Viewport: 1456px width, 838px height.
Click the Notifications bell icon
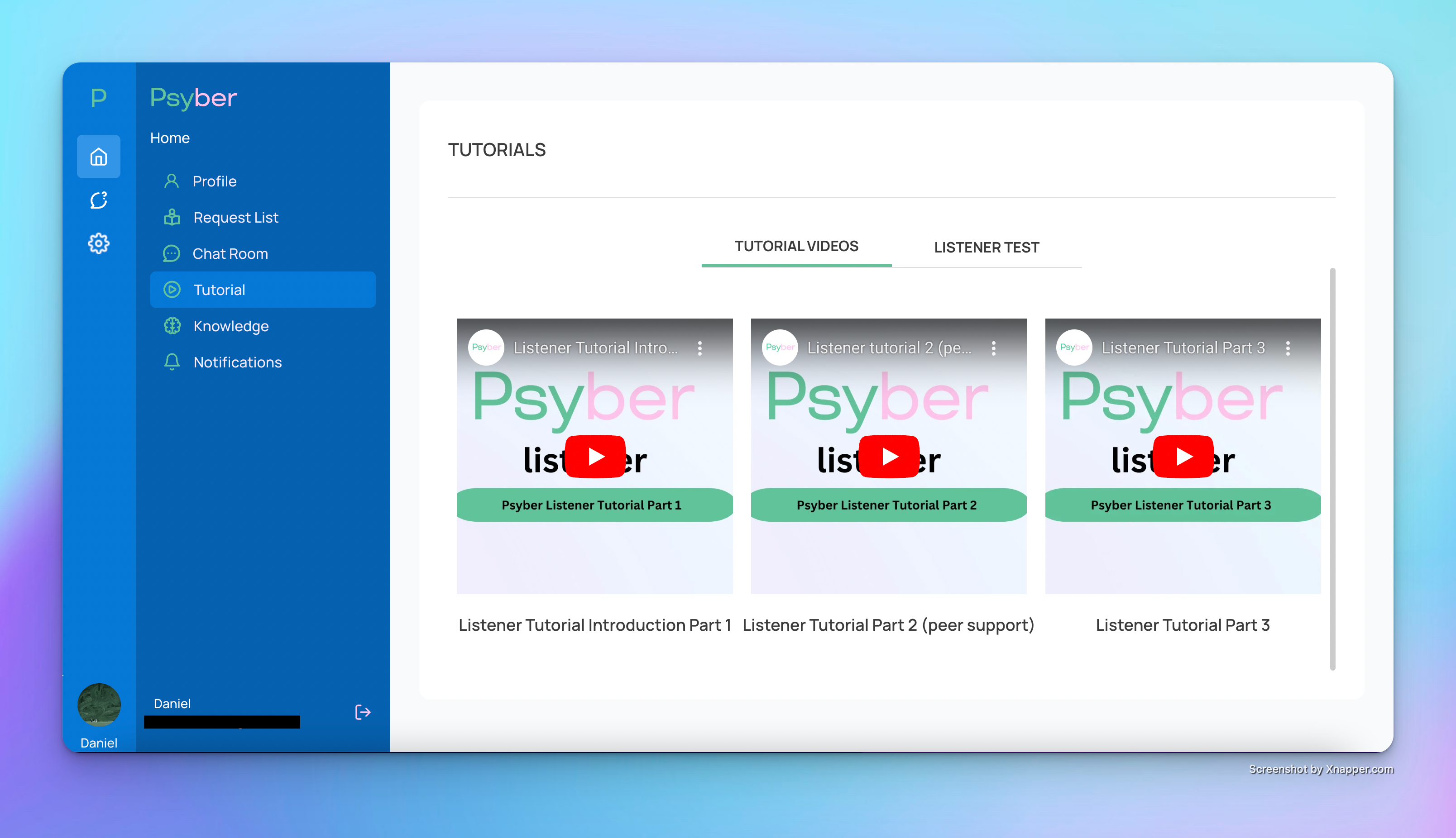pyautogui.click(x=172, y=362)
